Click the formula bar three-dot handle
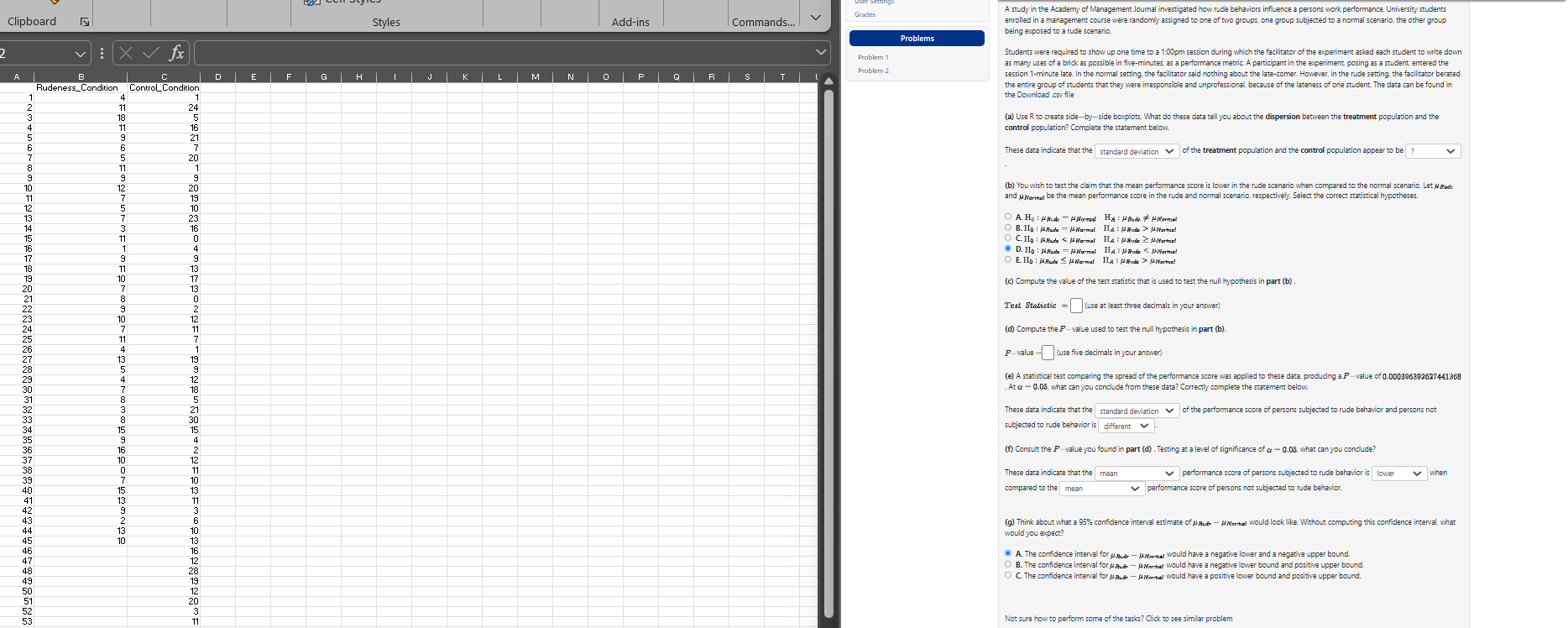Image resolution: width=1568 pixels, height=628 pixels. pyautogui.click(x=102, y=53)
